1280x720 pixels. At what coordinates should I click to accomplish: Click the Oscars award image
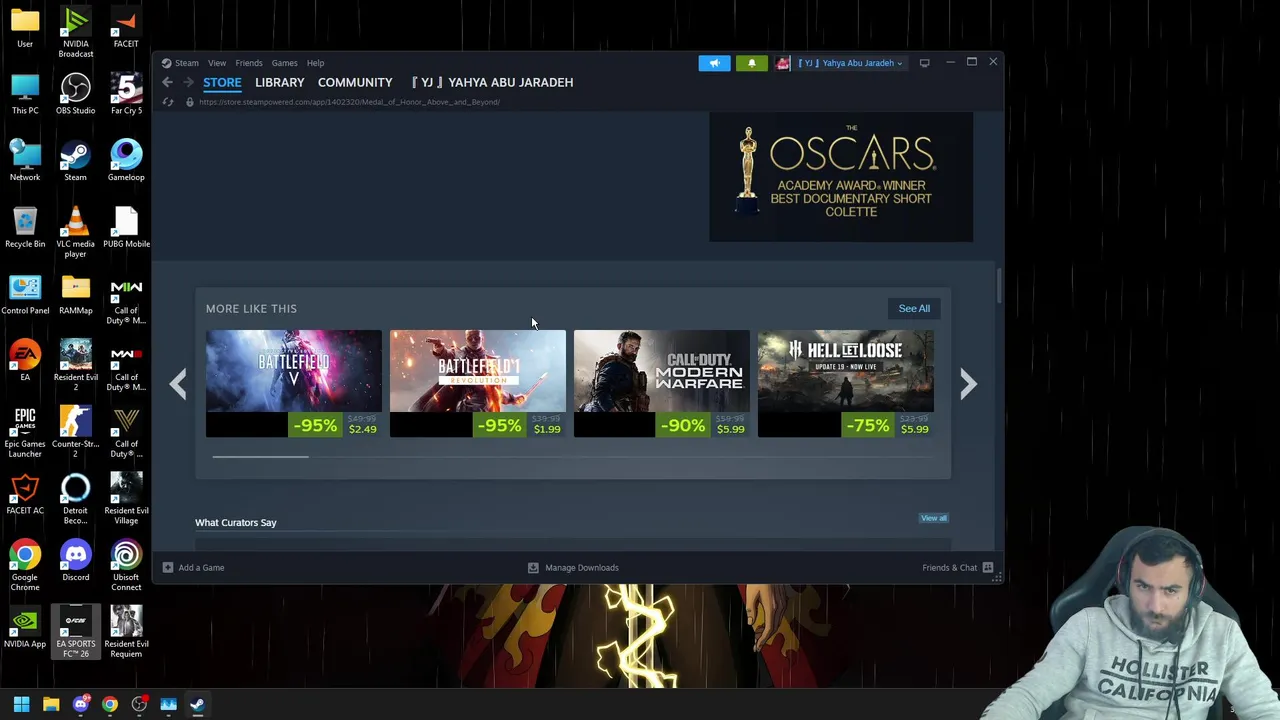point(841,177)
